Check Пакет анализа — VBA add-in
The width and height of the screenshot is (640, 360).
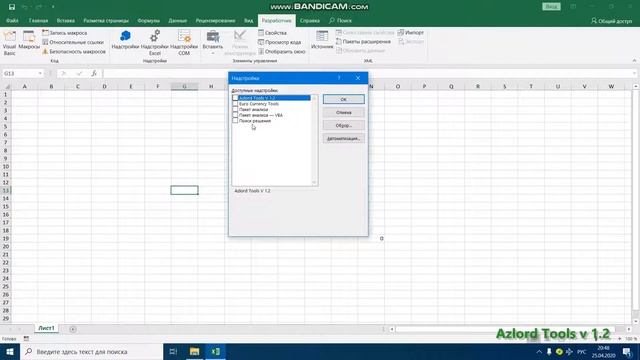[x=235, y=115]
